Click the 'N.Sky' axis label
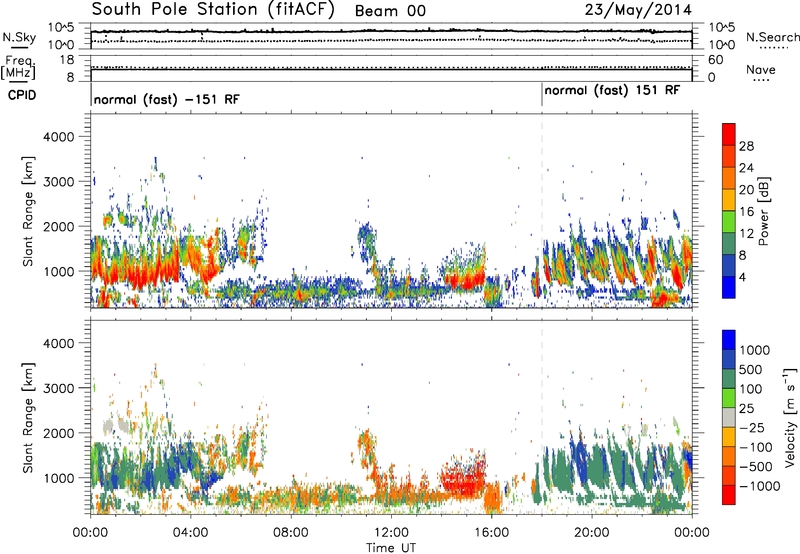The width and height of the screenshot is (800, 554). click(x=19, y=37)
